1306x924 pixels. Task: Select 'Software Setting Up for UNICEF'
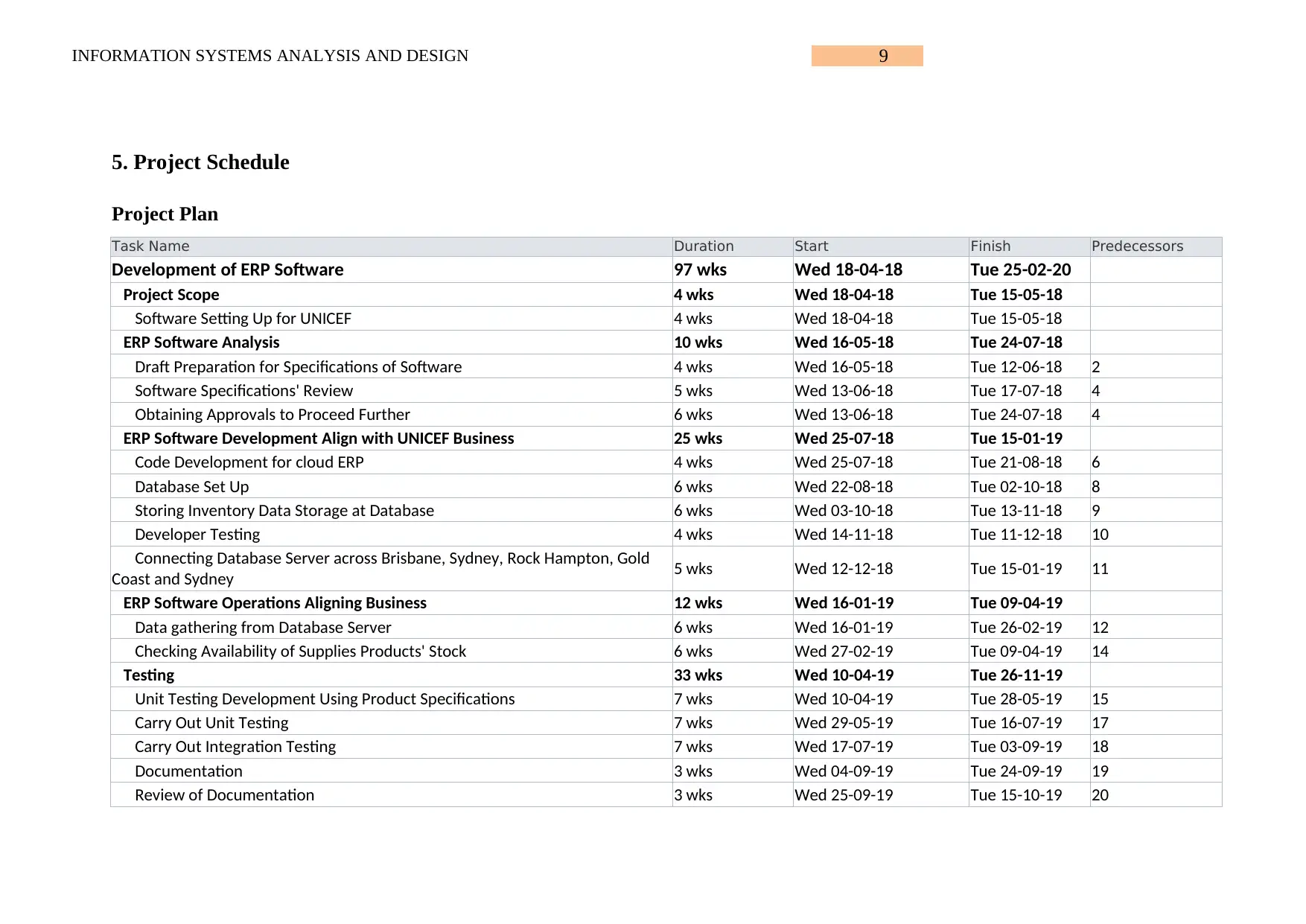(243, 319)
